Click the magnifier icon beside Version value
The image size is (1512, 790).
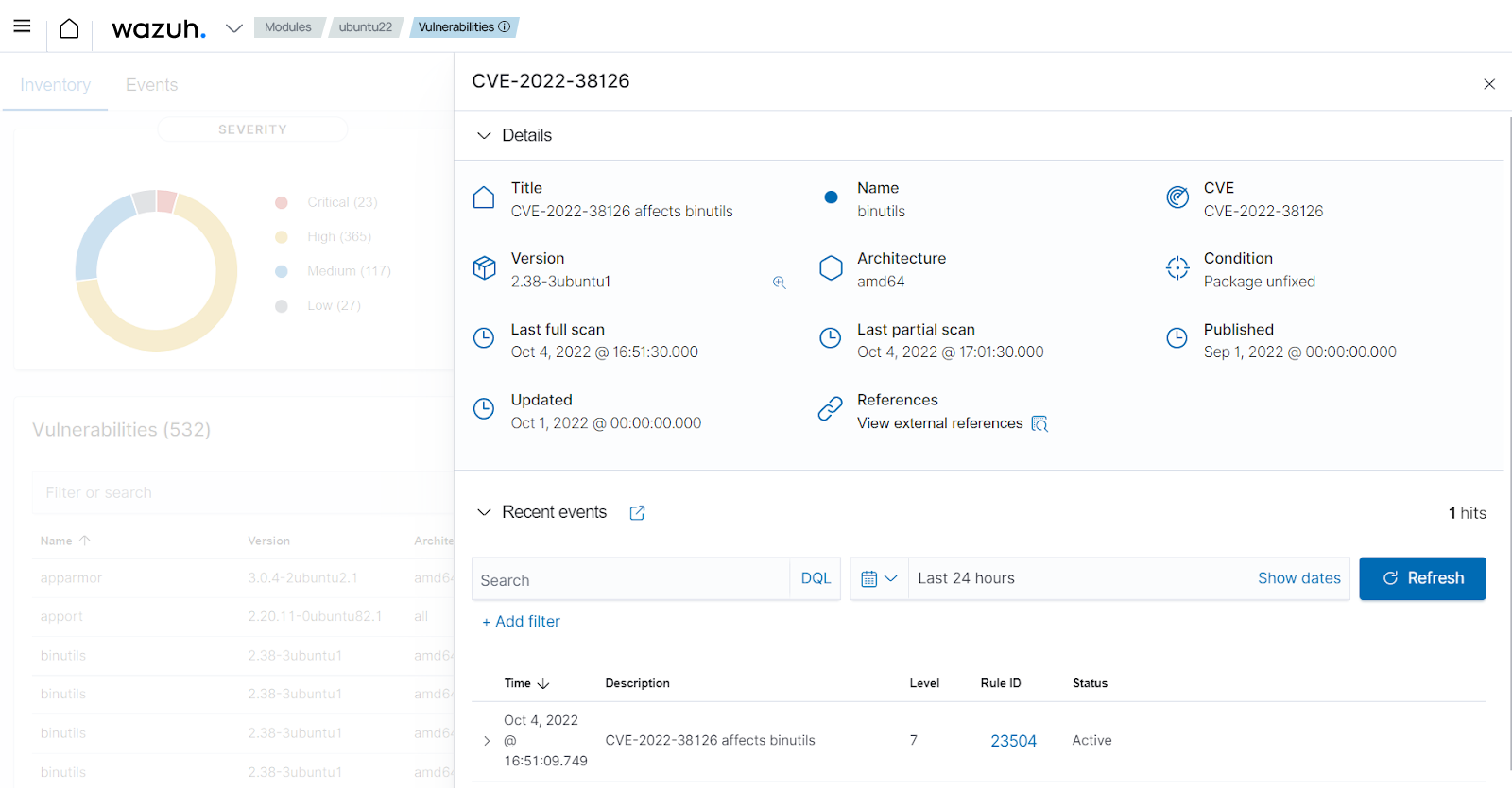coord(779,283)
